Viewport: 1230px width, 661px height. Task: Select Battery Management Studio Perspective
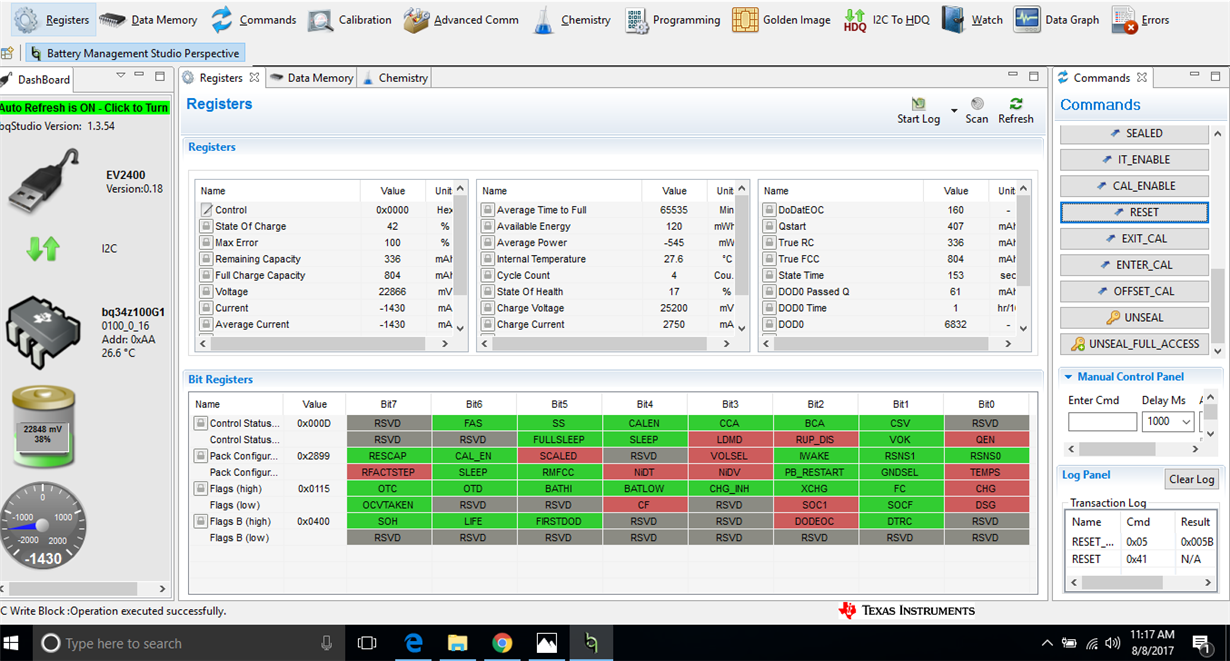(134, 53)
